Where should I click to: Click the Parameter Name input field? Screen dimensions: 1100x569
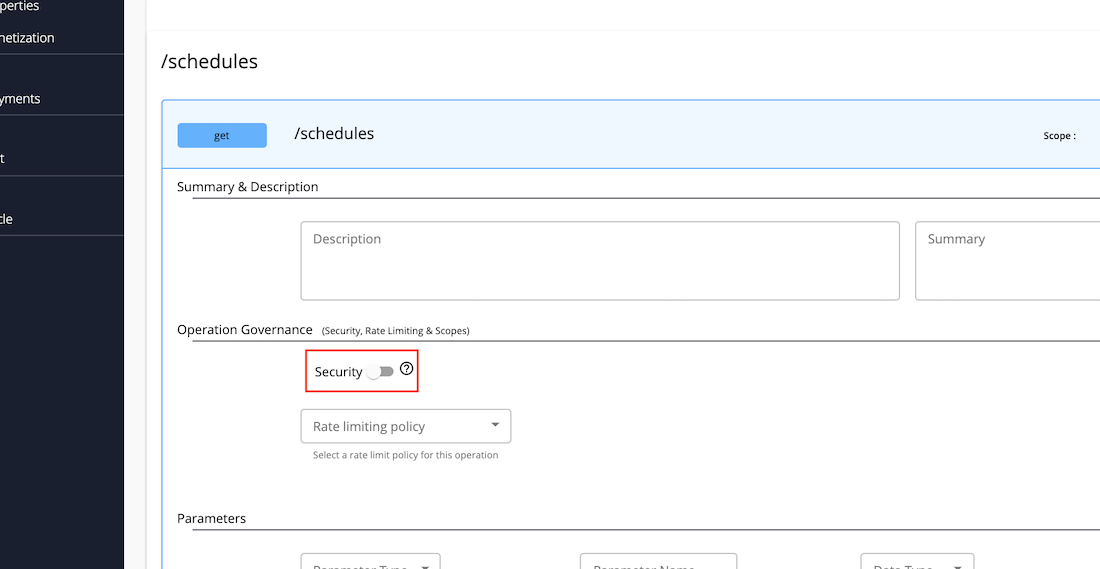[657, 563]
